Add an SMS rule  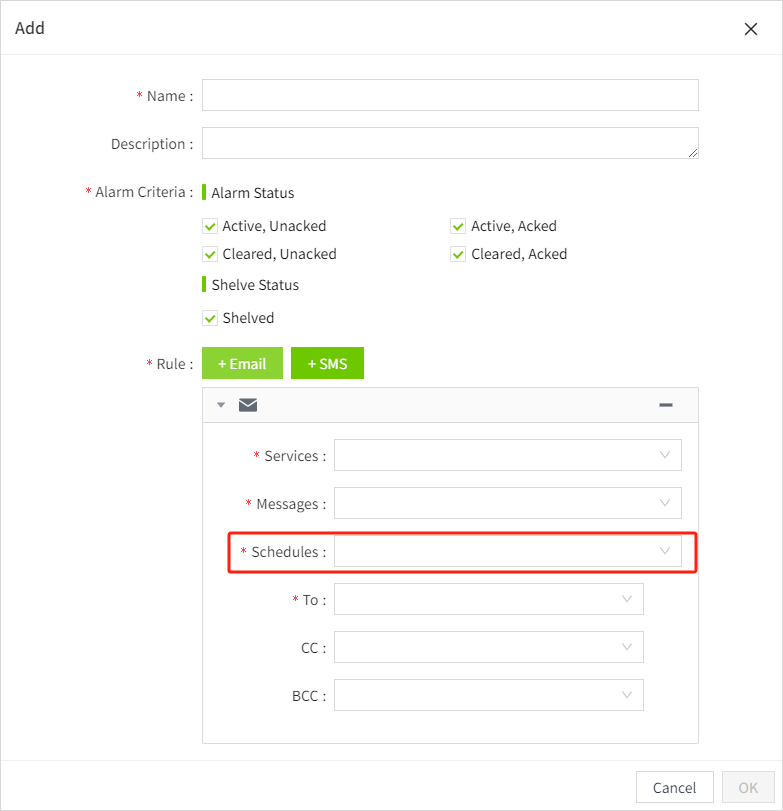tap(327, 364)
